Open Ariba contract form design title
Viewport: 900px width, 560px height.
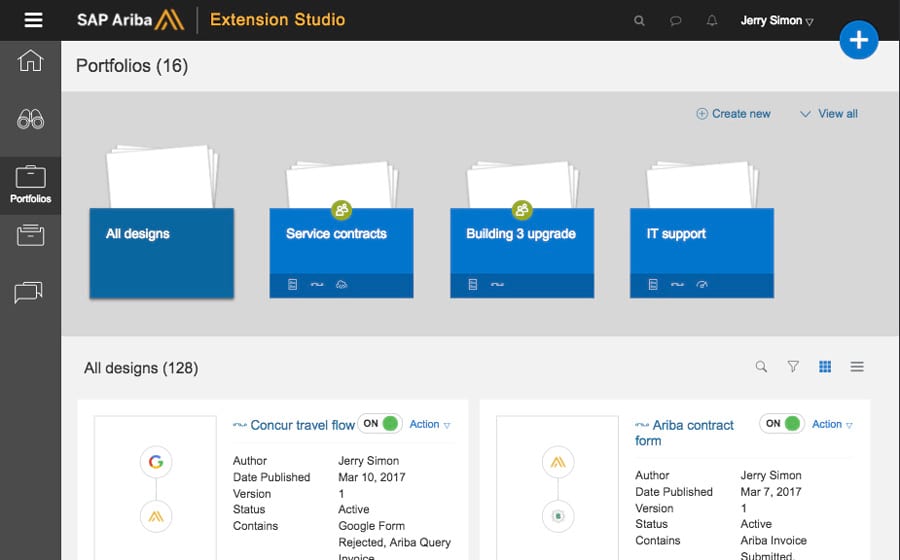pos(684,433)
